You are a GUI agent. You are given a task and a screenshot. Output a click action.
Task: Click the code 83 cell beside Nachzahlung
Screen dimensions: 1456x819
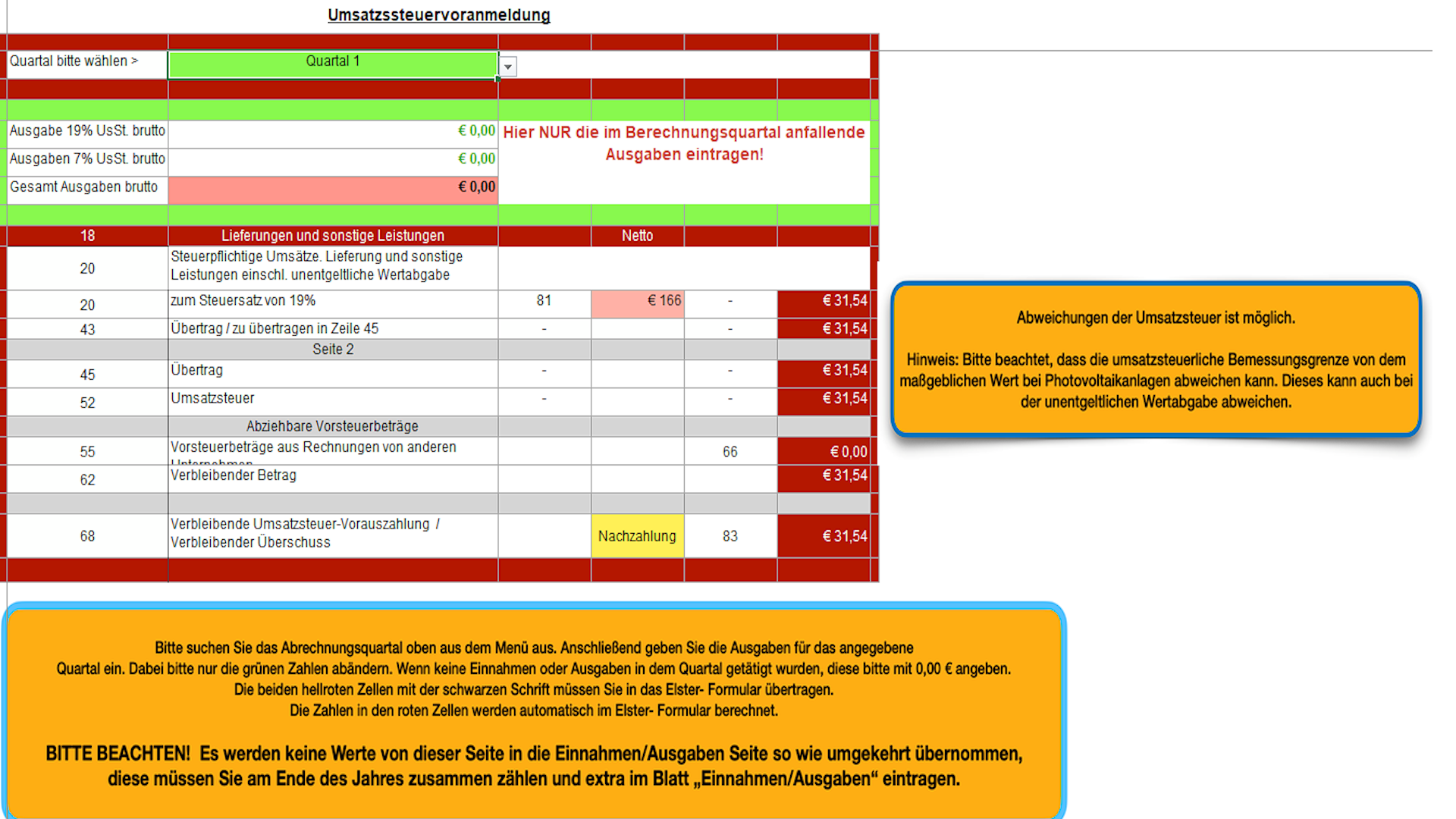pyautogui.click(x=730, y=536)
